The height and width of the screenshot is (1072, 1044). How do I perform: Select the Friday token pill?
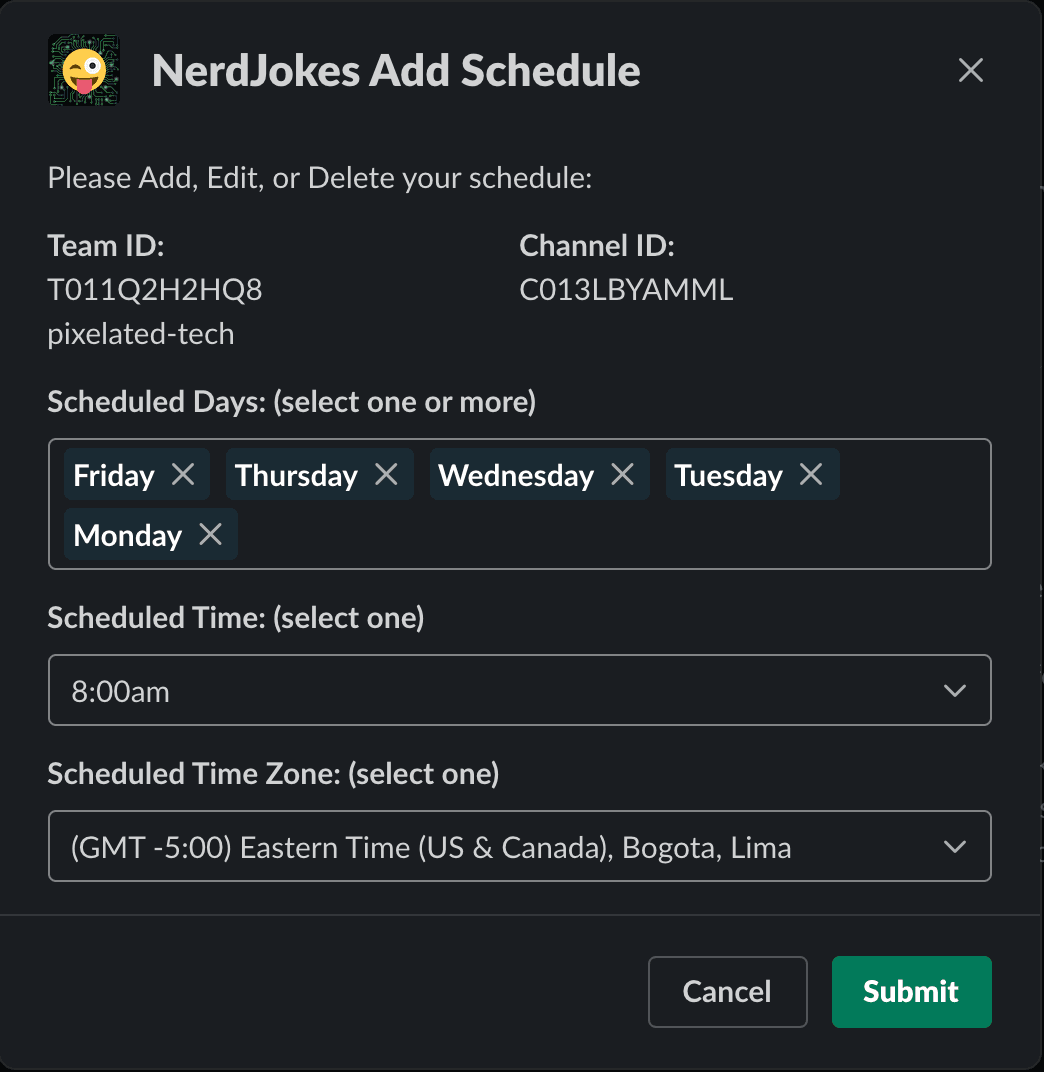(x=112, y=475)
